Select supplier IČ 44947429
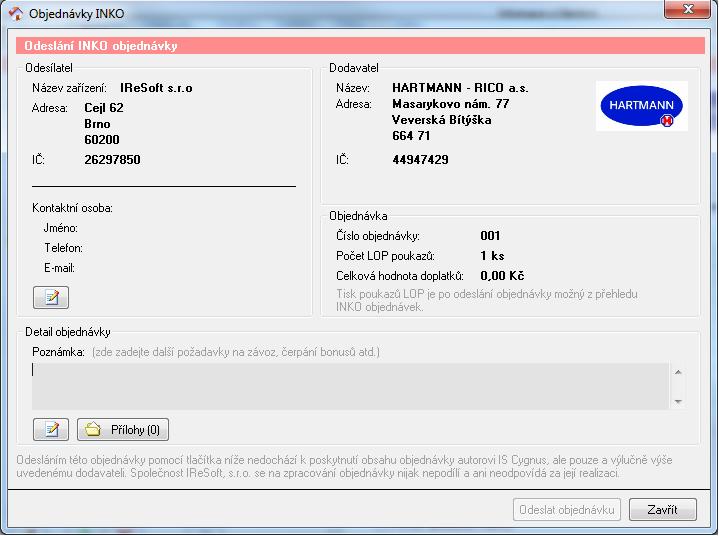 [420, 160]
